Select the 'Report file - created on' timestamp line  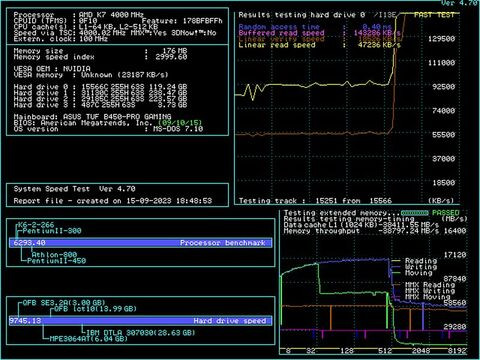click(x=113, y=201)
